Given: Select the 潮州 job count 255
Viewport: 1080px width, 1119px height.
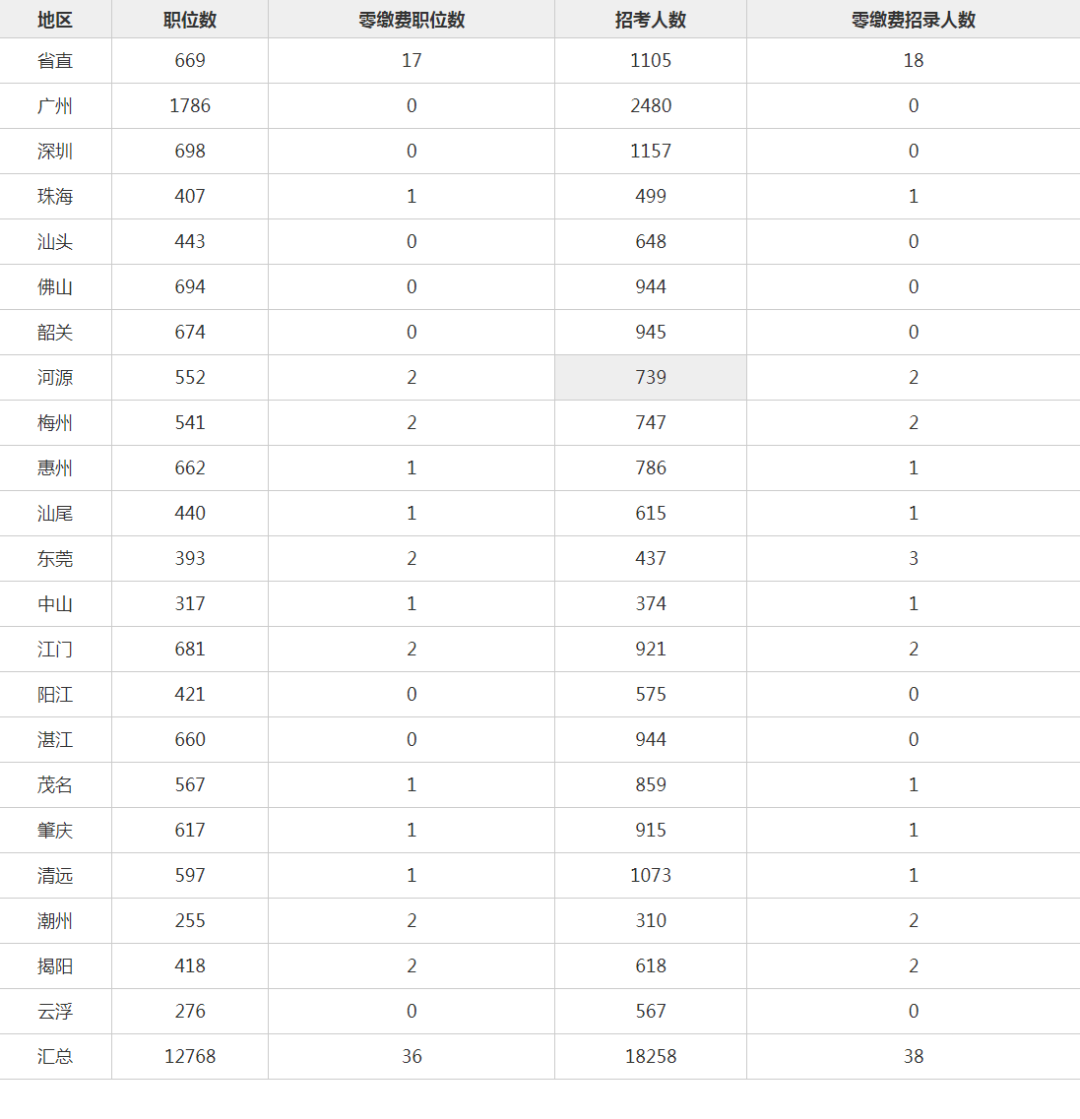Looking at the screenshot, I should tap(190, 921).
